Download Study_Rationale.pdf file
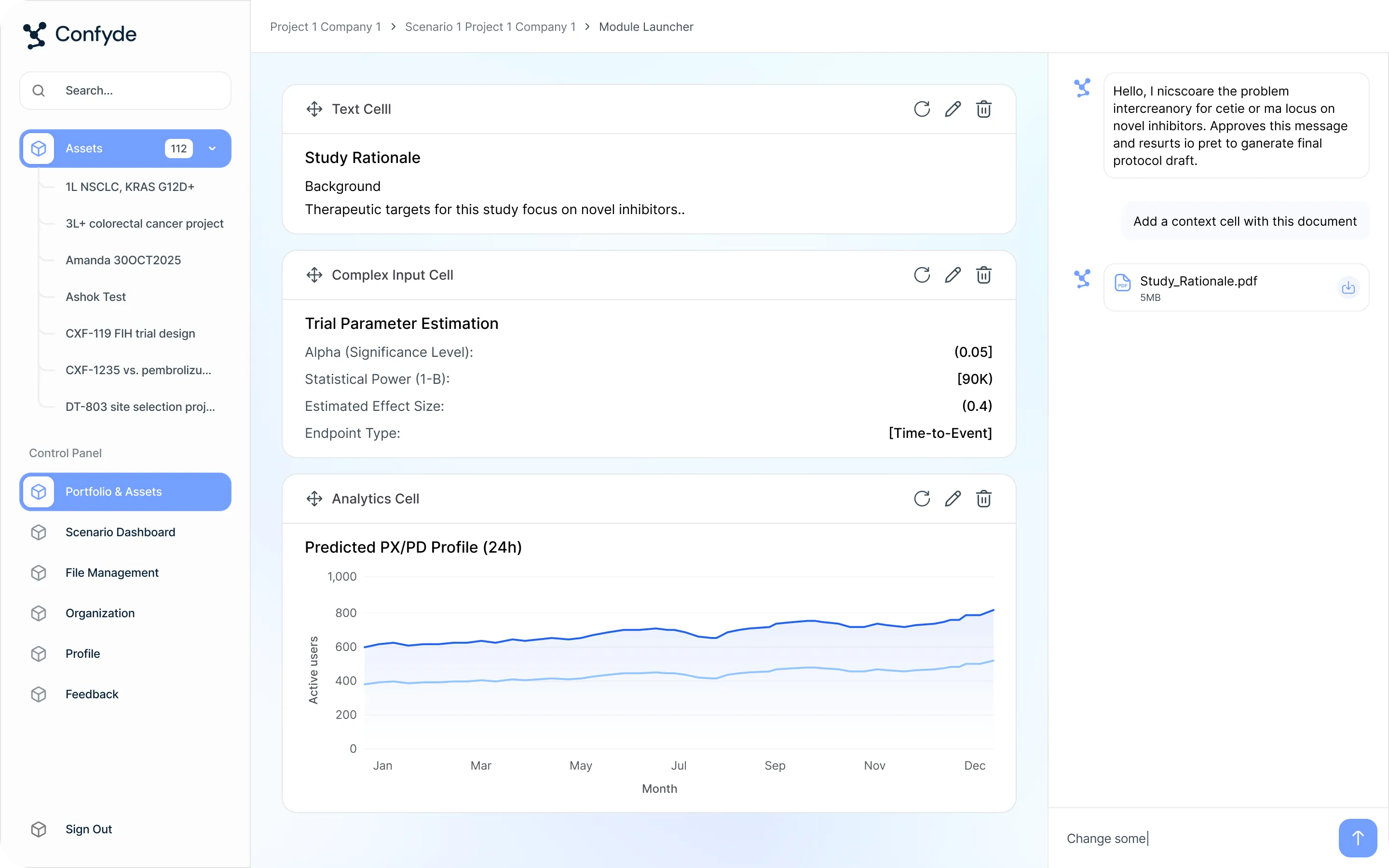This screenshot has height=868, width=1389. click(1348, 287)
